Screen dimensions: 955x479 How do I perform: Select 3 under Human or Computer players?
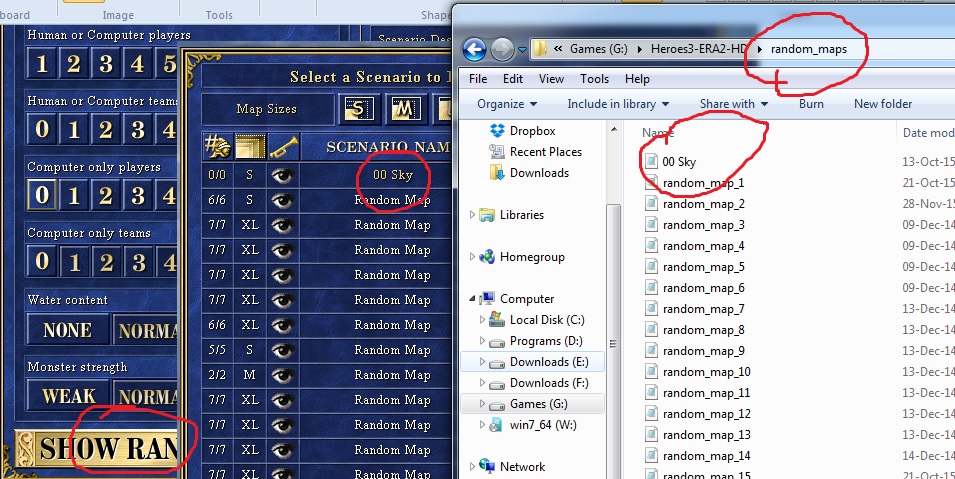click(106, 63)
